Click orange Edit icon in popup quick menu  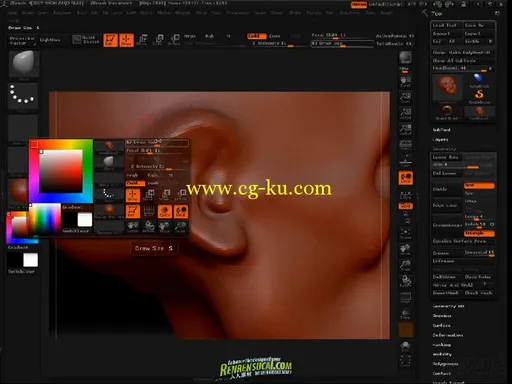133,211
